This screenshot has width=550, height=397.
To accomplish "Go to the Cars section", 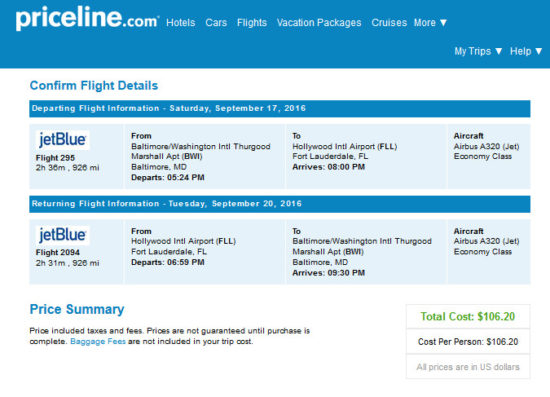I will (216, 23).
